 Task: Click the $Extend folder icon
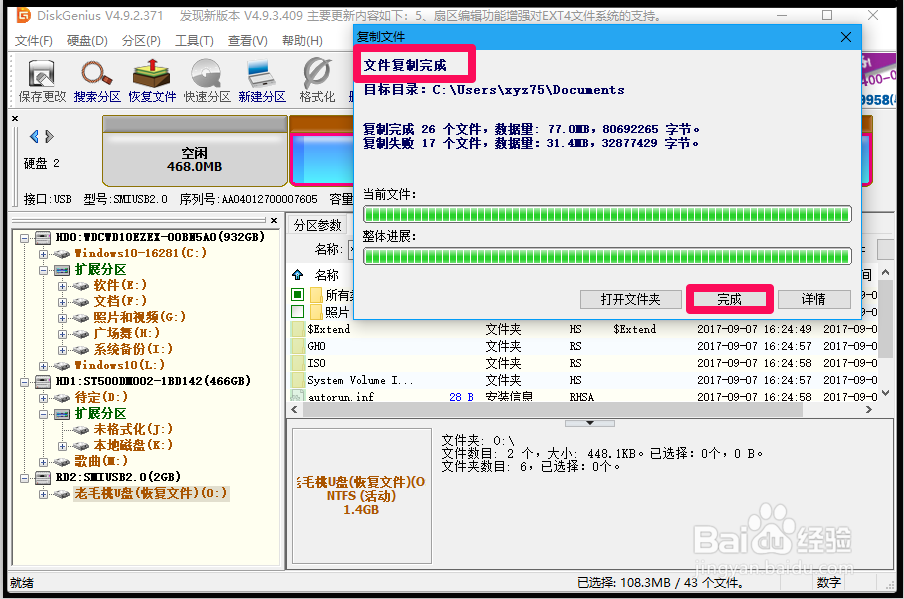point(297,329)
